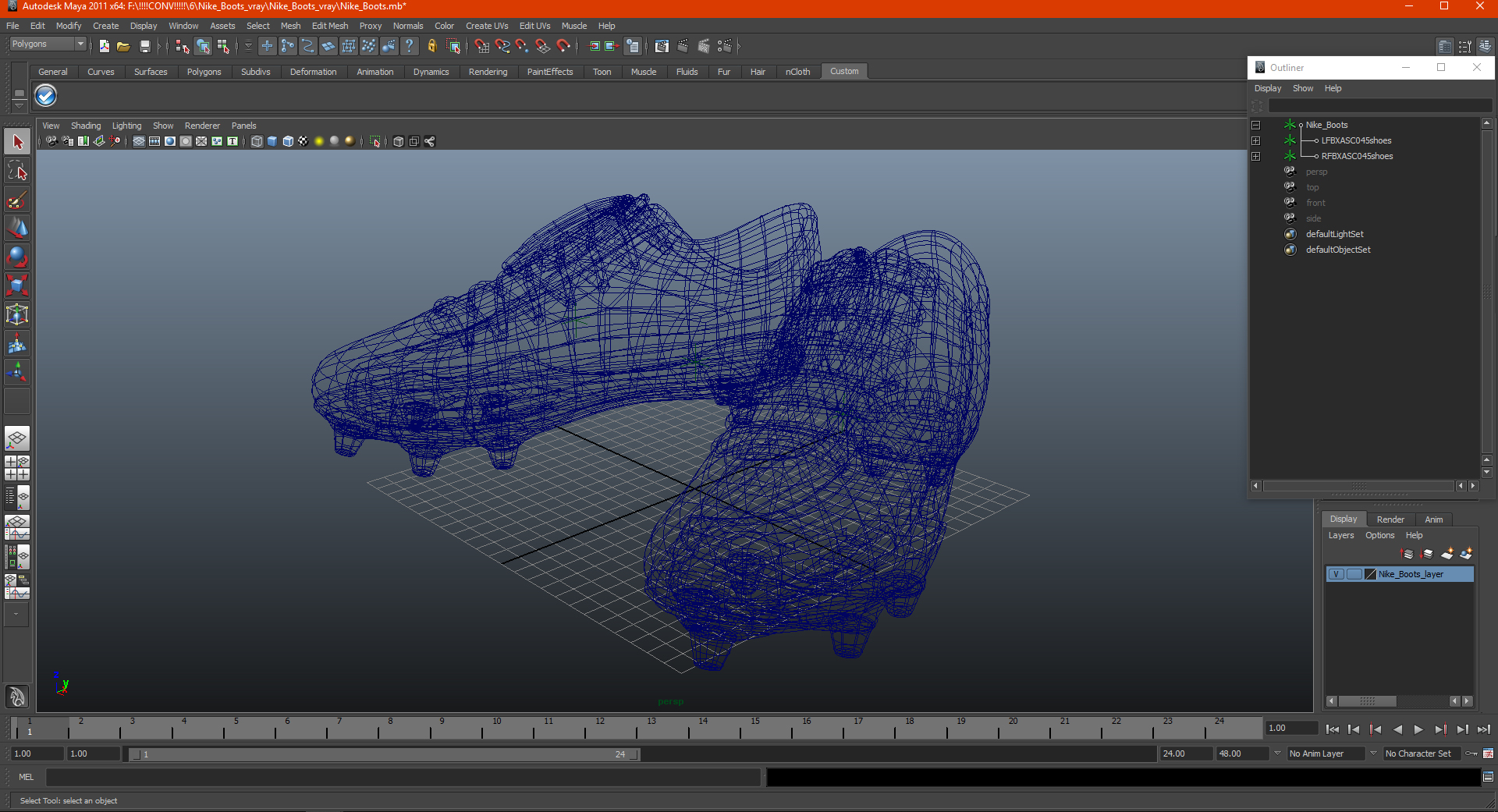Select by hierarchy mode icon

183,47
